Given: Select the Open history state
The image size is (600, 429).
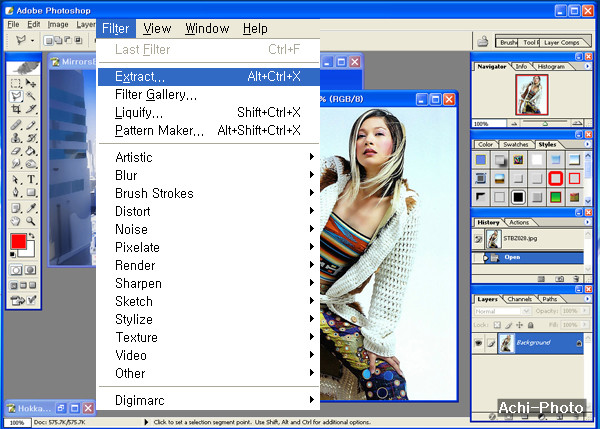Looking at the screenshot, I should (512, 257).
